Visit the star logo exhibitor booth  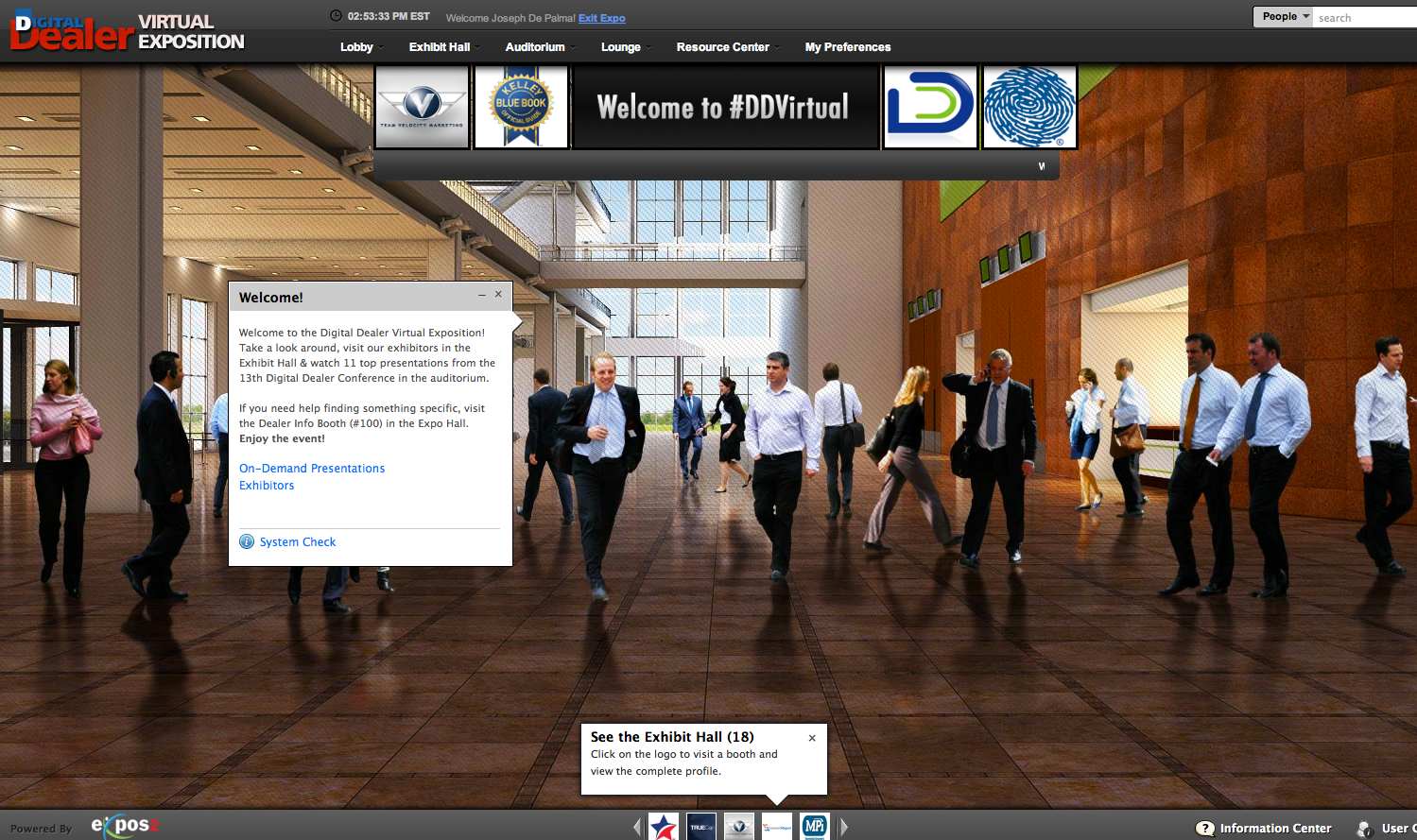coord(664,827)
